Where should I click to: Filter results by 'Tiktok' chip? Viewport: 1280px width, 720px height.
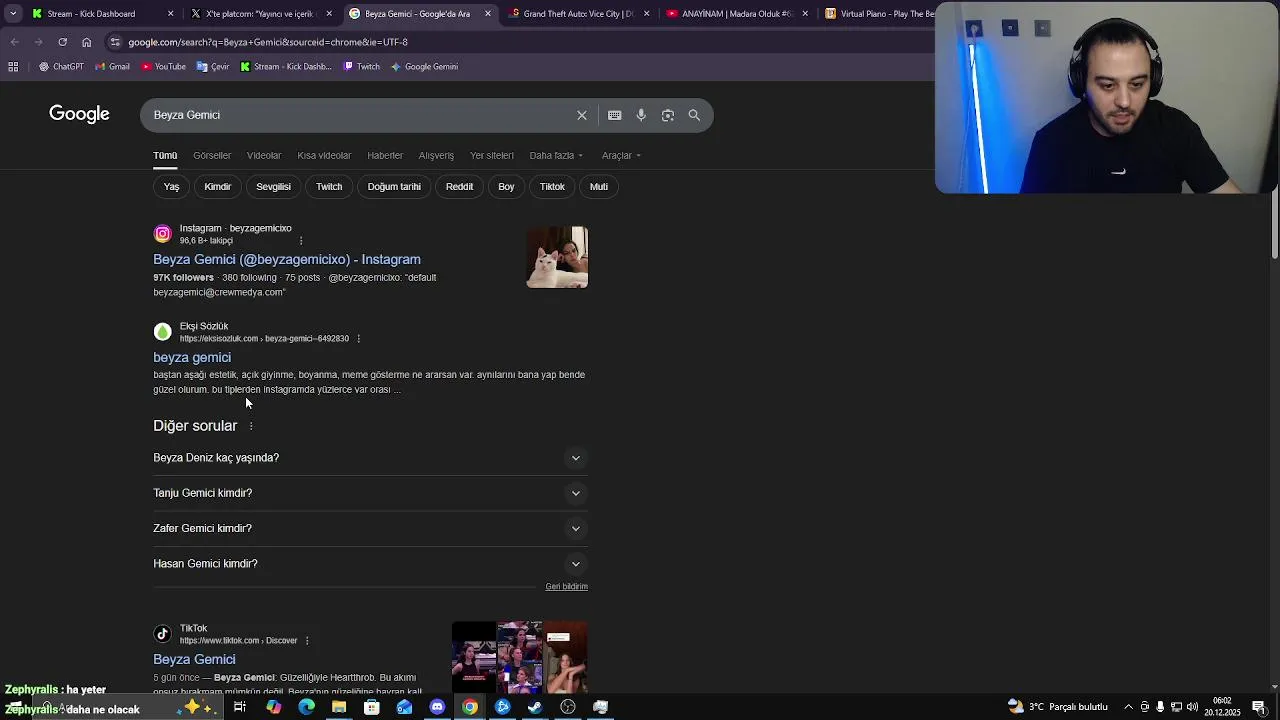coord(552,187)
